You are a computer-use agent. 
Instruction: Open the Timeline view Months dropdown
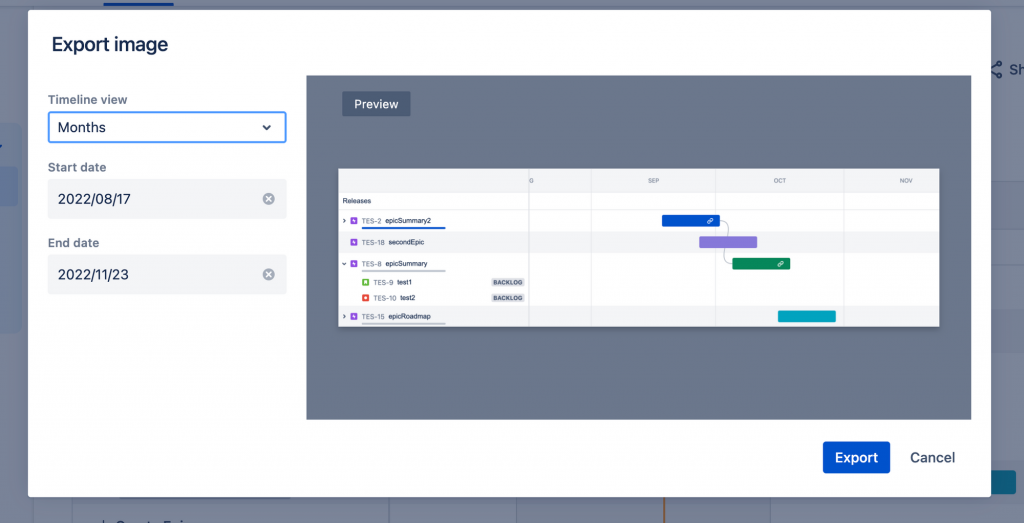167,127
